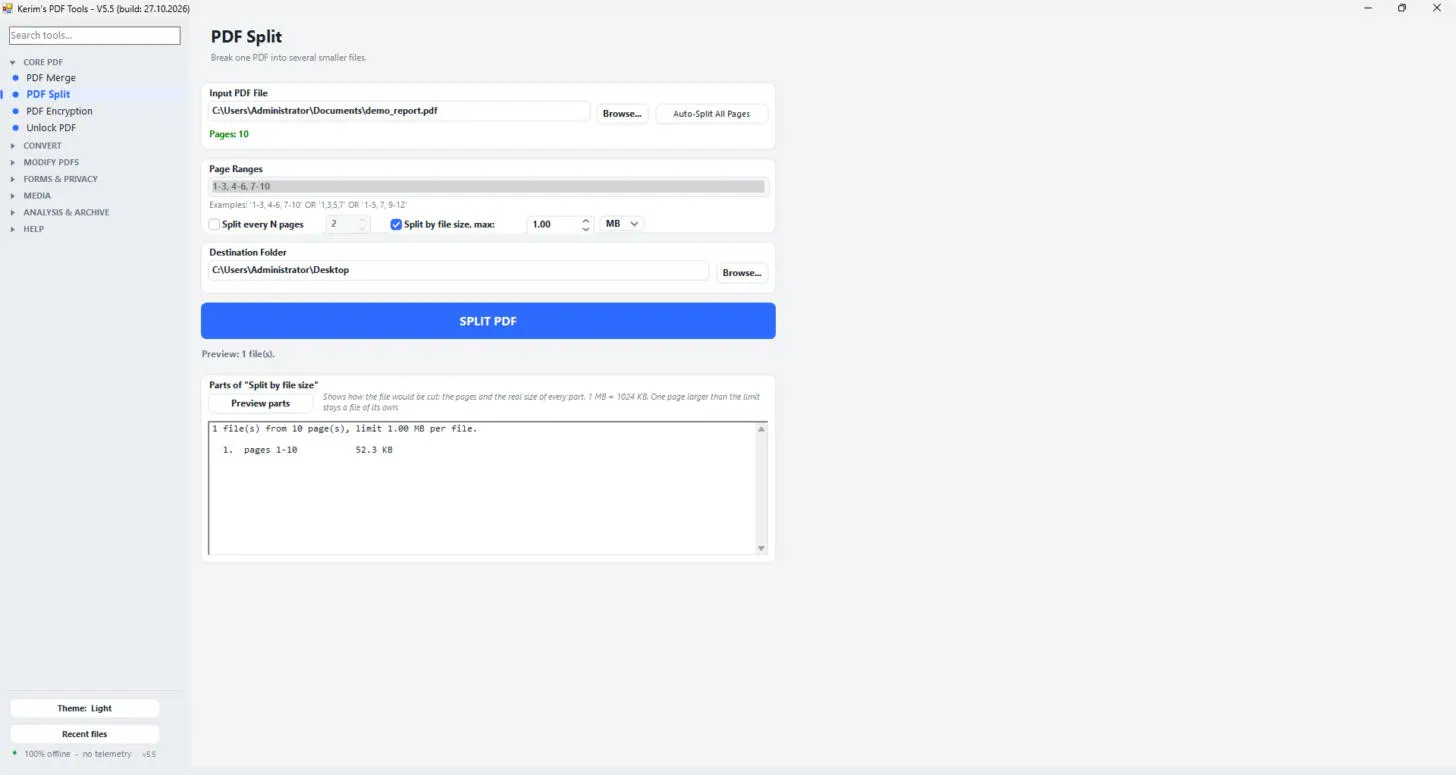This screenshot has width=1456, height=775.
Task: Expand the MEDIA category
Action: [37, 196]
